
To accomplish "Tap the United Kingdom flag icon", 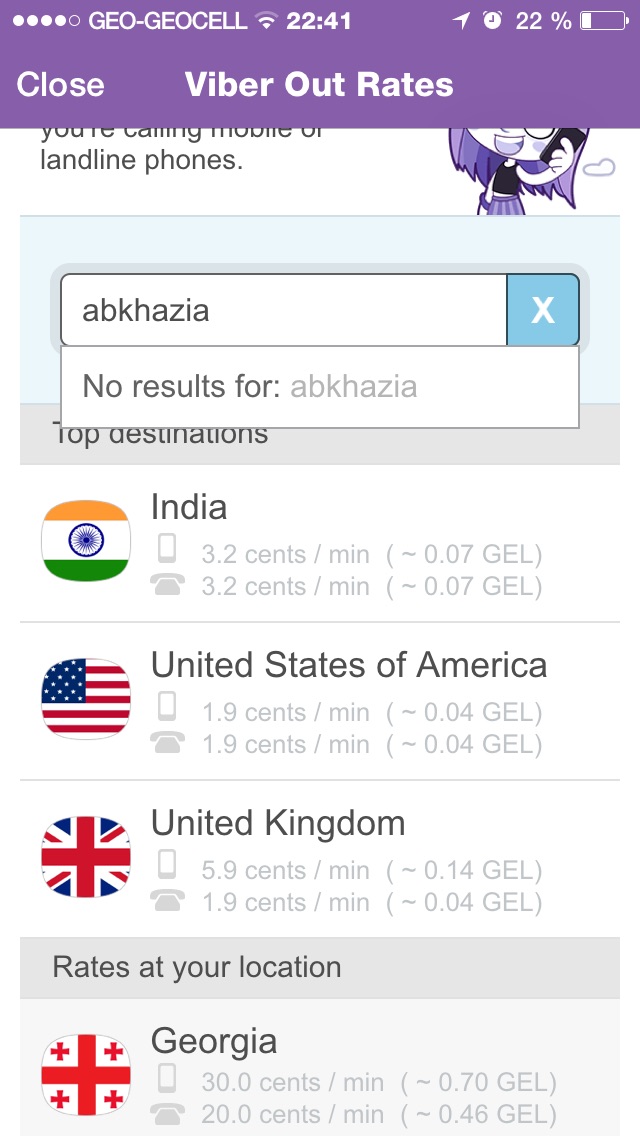I will coord(86,857).
